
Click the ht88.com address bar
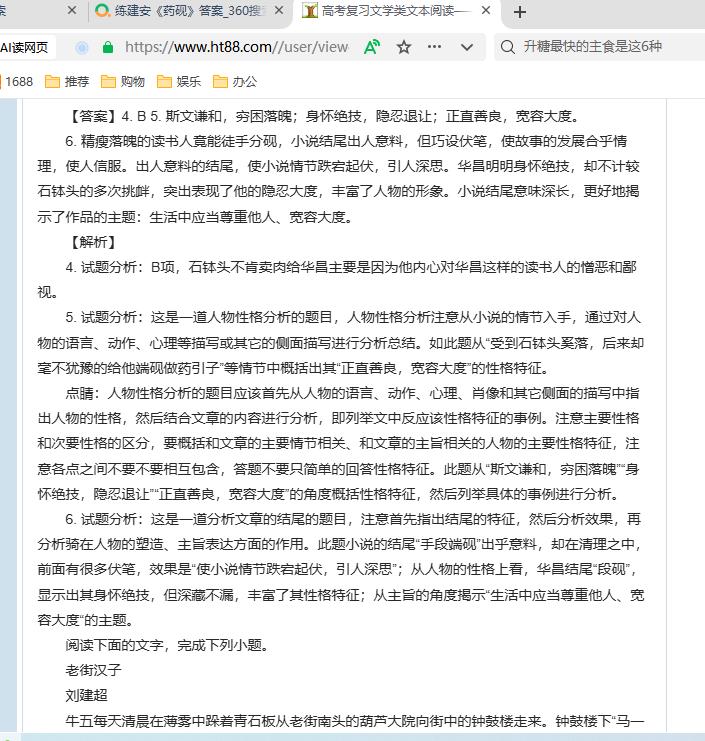(x=237, y=47)
